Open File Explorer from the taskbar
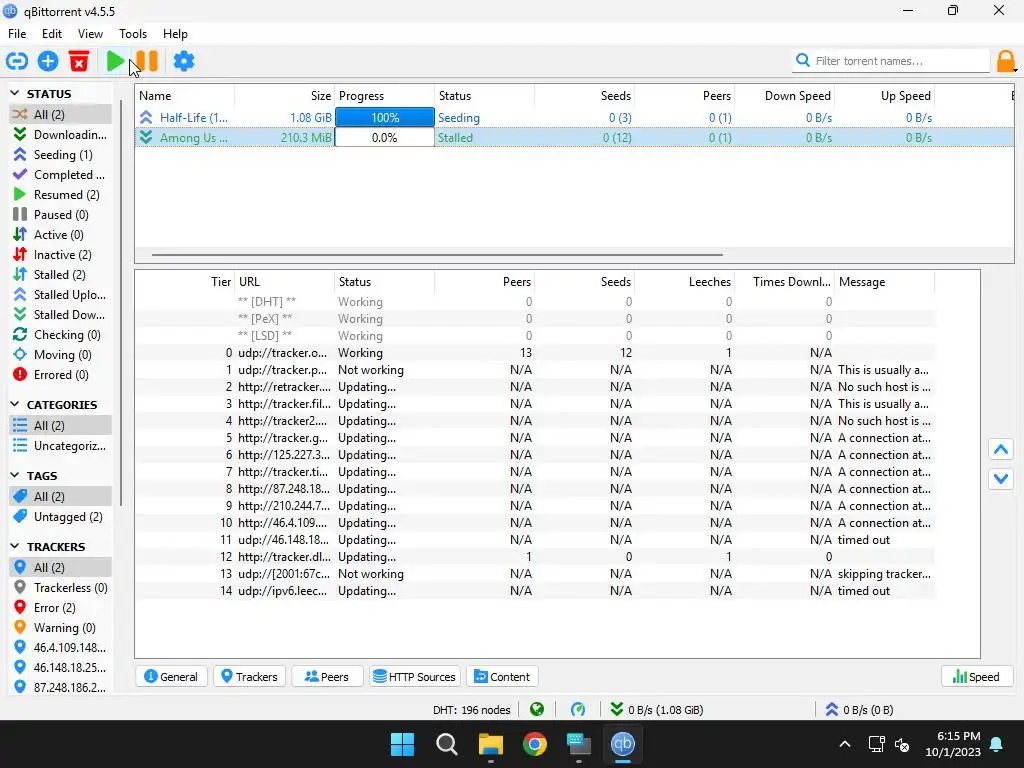 pyautogui.click(x=490, y=744)
